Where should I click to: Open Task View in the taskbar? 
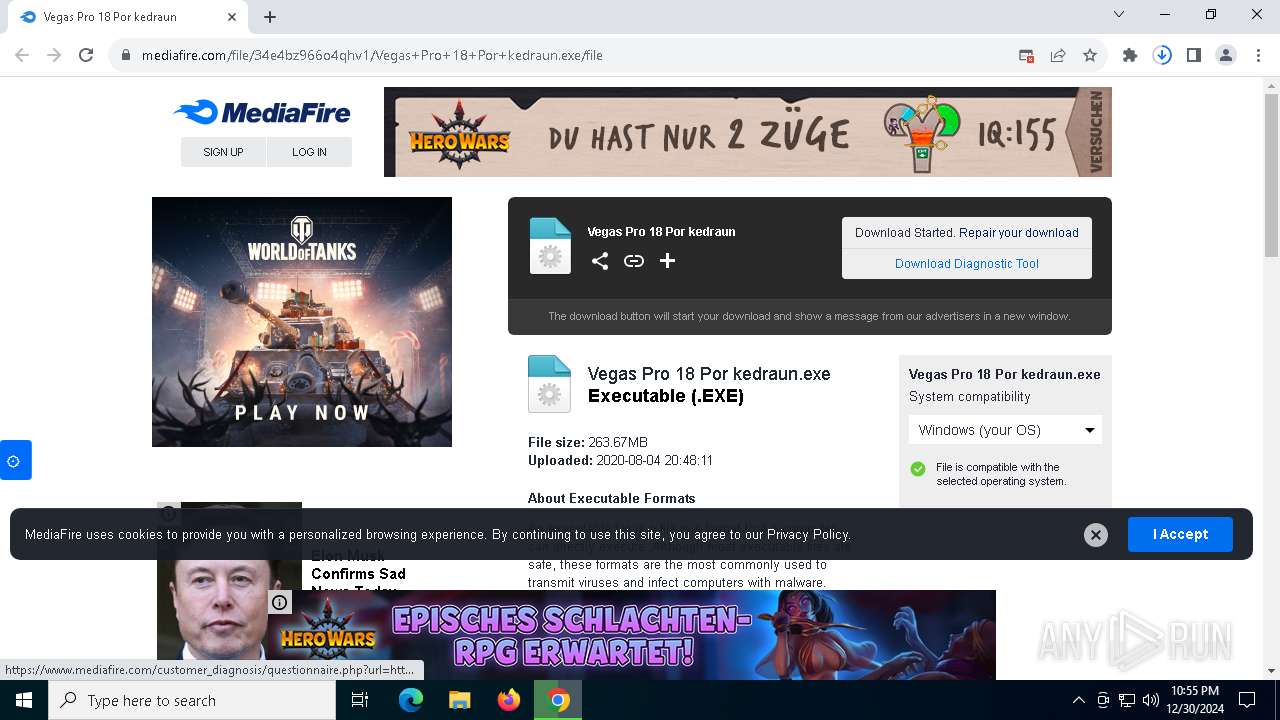point(360,700)
